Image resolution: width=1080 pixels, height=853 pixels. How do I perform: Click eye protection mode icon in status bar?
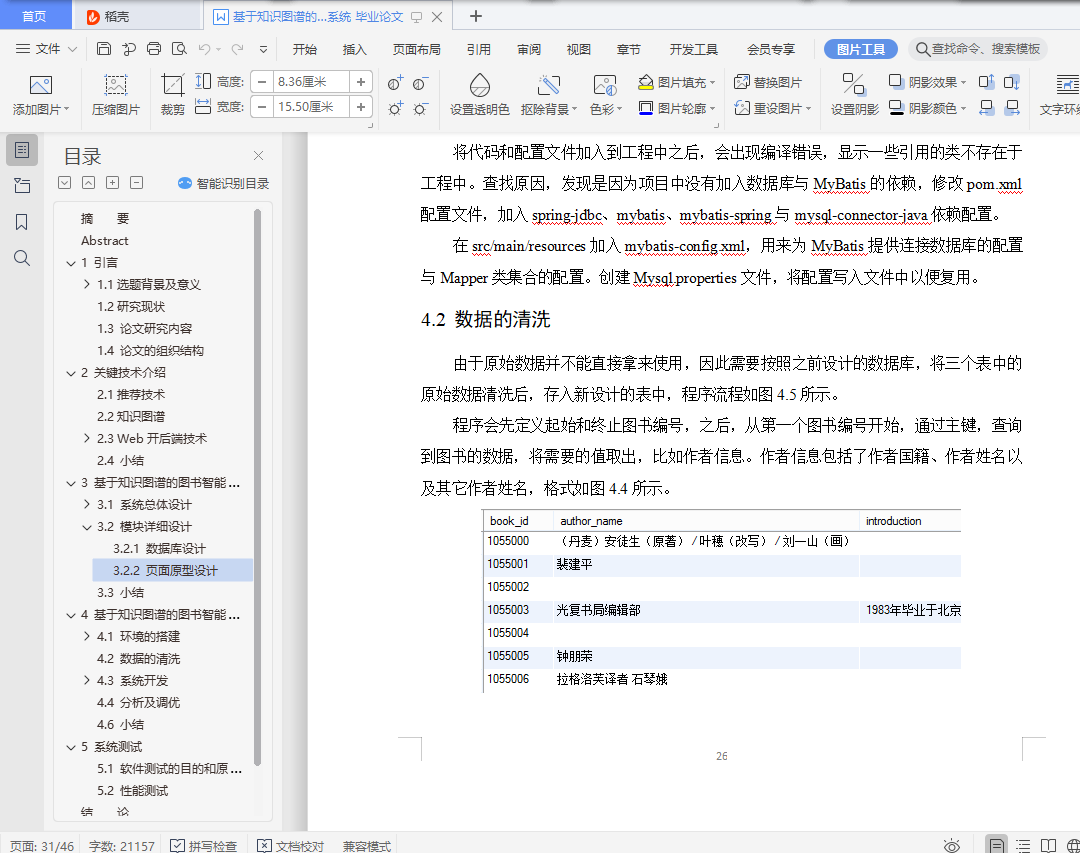pyautogui.click(x=952, y=845)
